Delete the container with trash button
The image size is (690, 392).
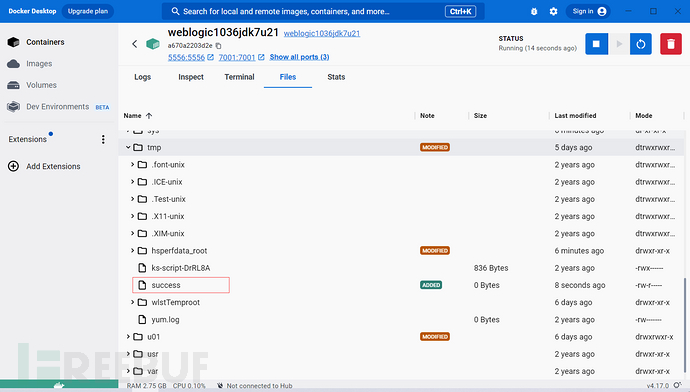[671, 44]
